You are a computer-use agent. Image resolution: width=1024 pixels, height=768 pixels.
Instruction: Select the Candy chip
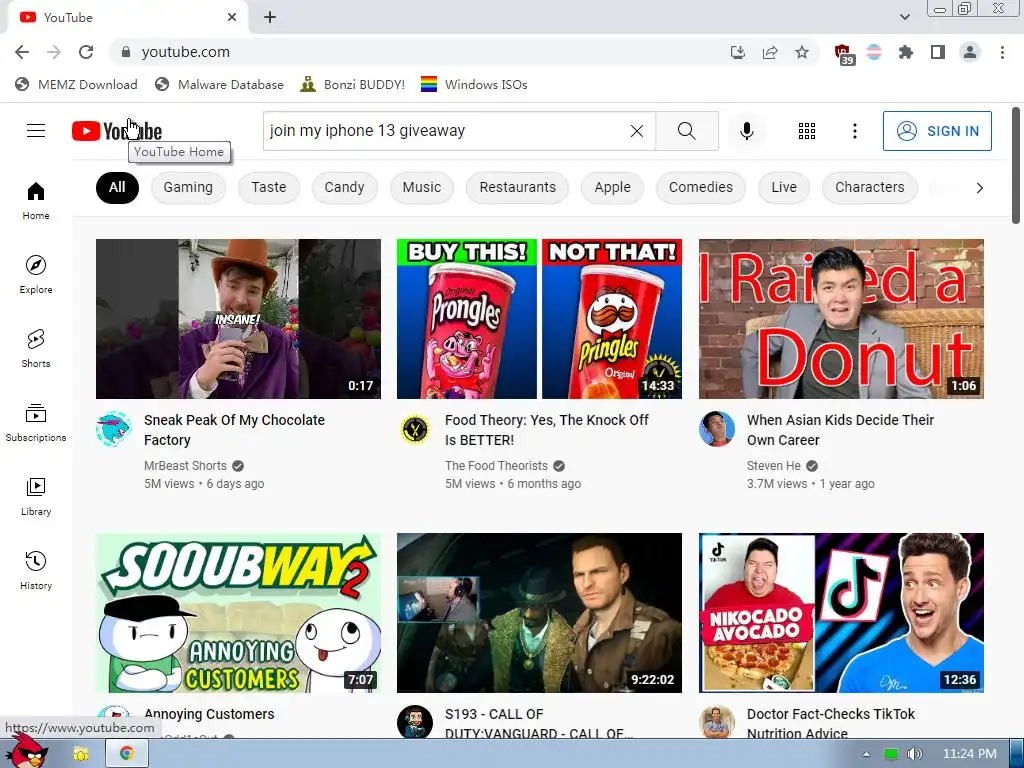pyautogui.click(x=344, y=188)
